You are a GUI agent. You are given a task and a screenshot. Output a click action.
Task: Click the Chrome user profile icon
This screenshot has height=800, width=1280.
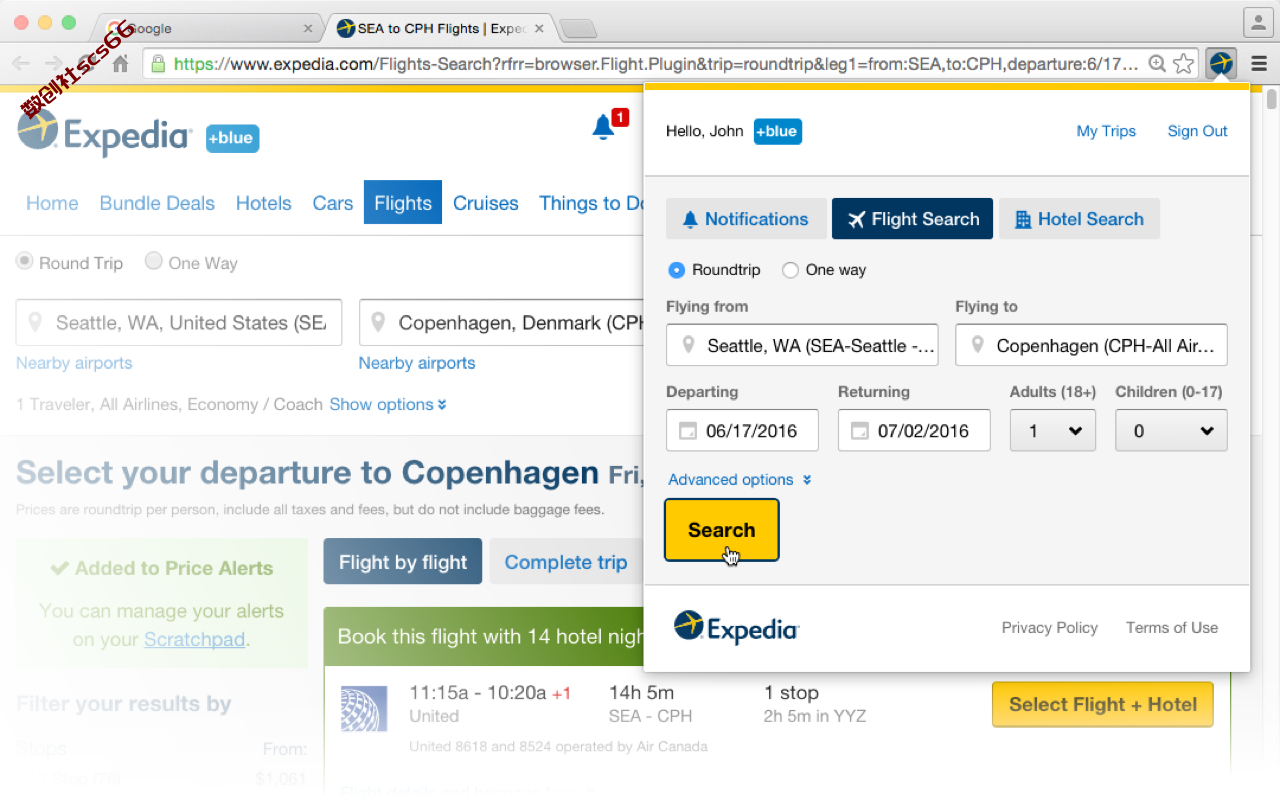pos(1256,21)
